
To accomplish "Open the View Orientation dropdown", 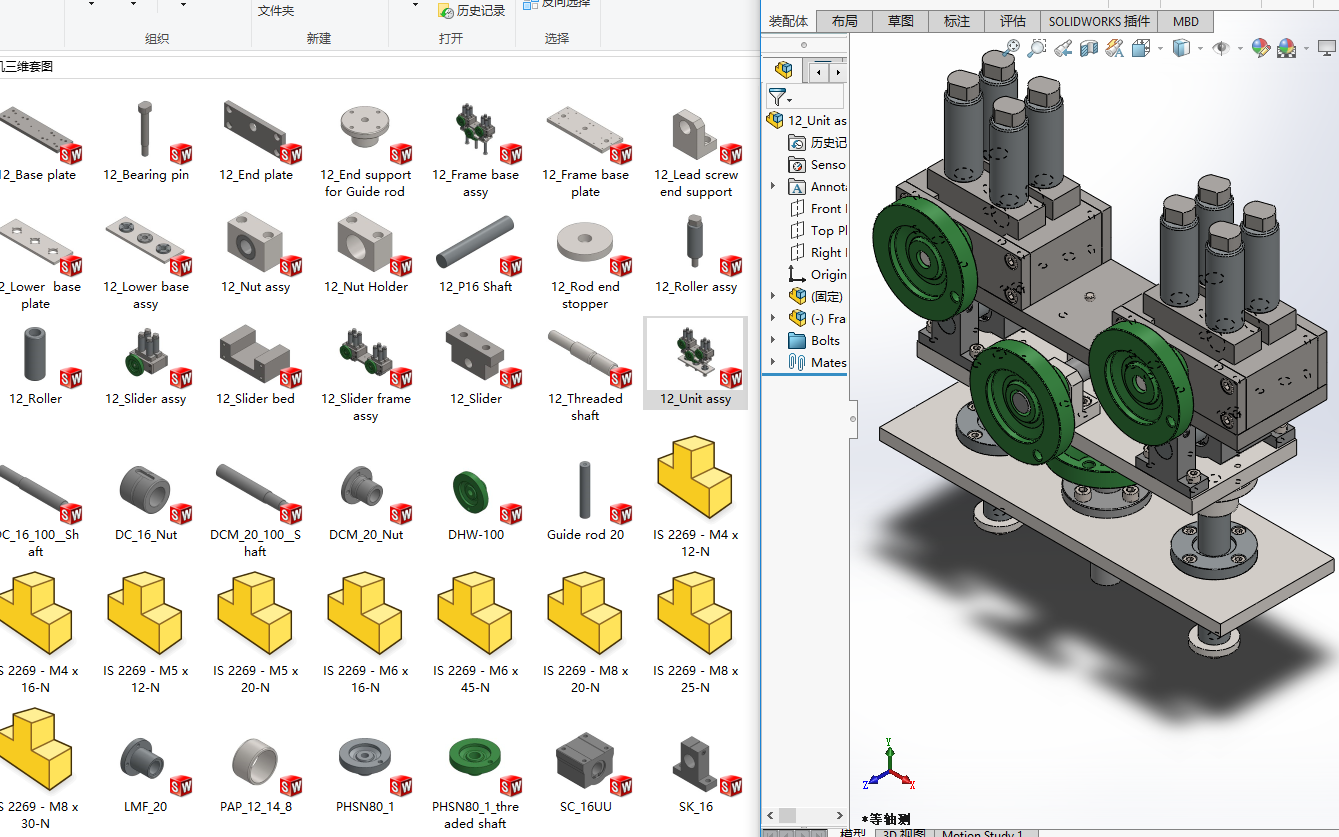I will (x=1141, y=48).
